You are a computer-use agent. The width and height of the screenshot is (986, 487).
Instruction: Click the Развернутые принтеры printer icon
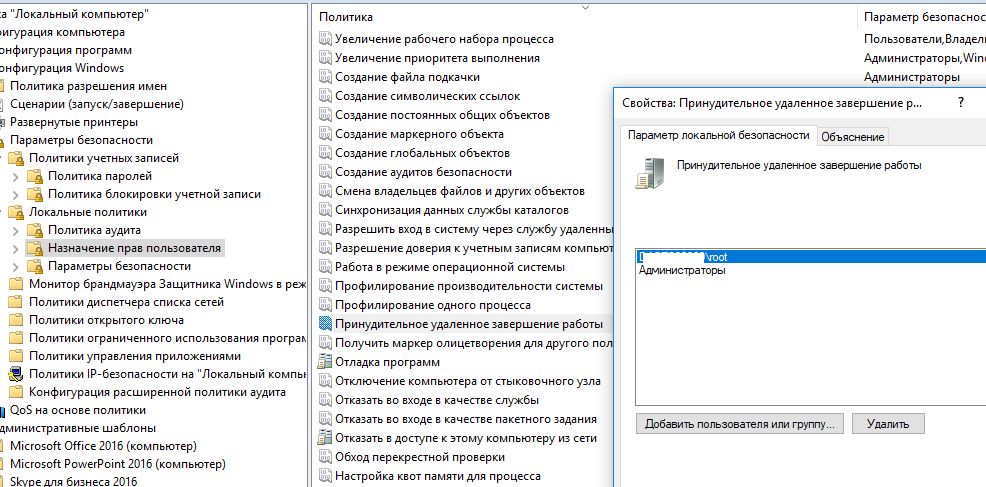point(2,122)
